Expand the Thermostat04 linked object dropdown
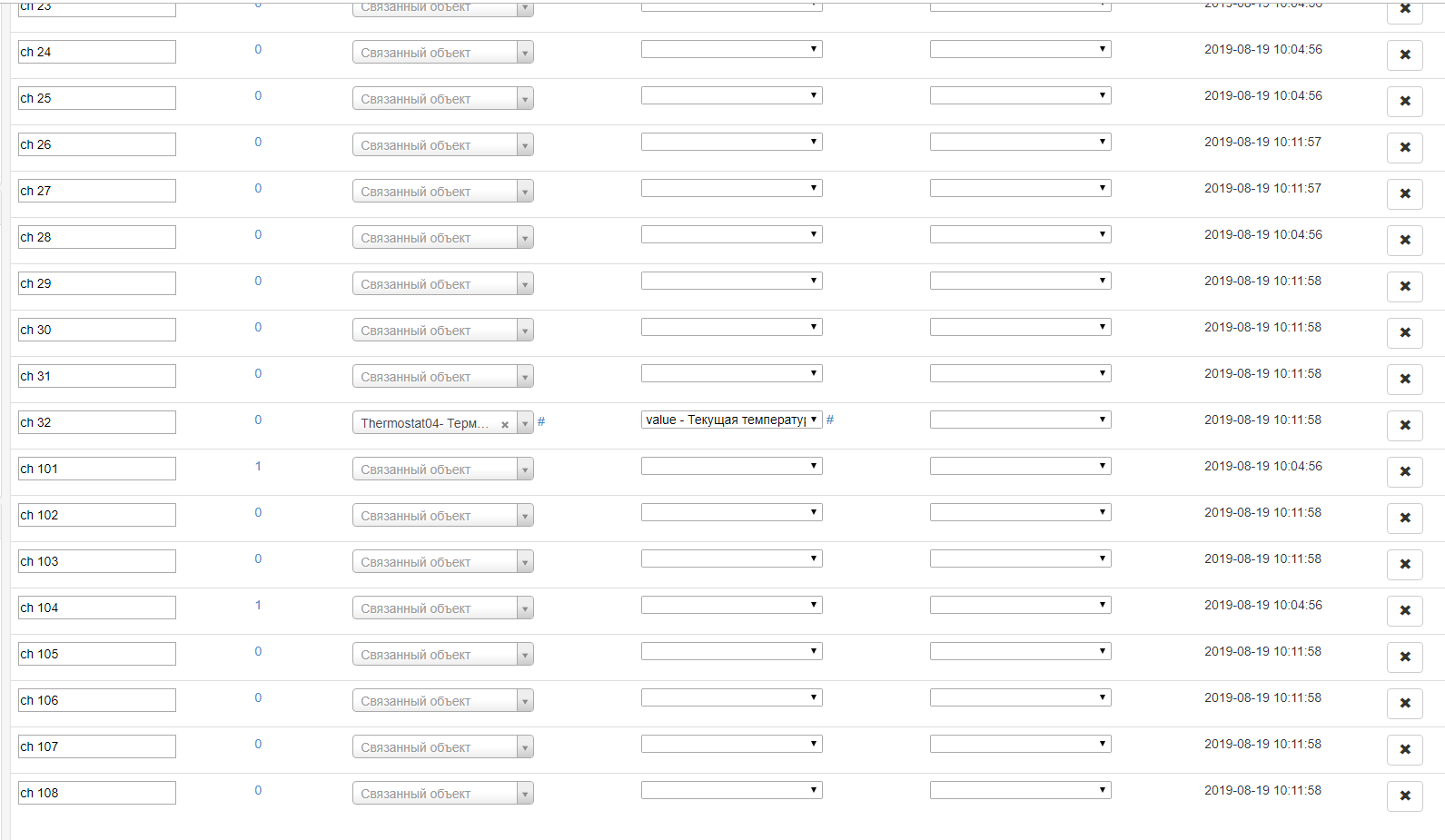The width and height of the screenshot is (1445, 840). coord(525,423)
